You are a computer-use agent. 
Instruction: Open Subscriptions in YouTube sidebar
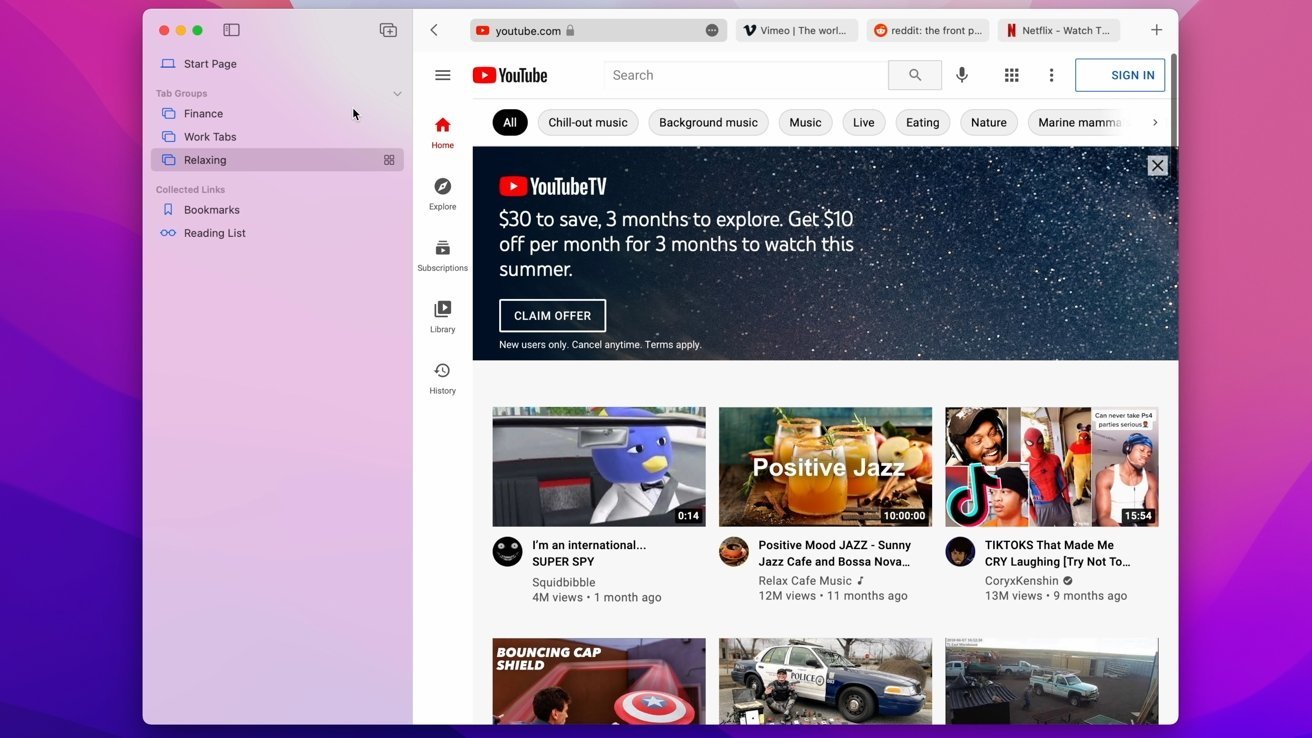tap(443, 255)
